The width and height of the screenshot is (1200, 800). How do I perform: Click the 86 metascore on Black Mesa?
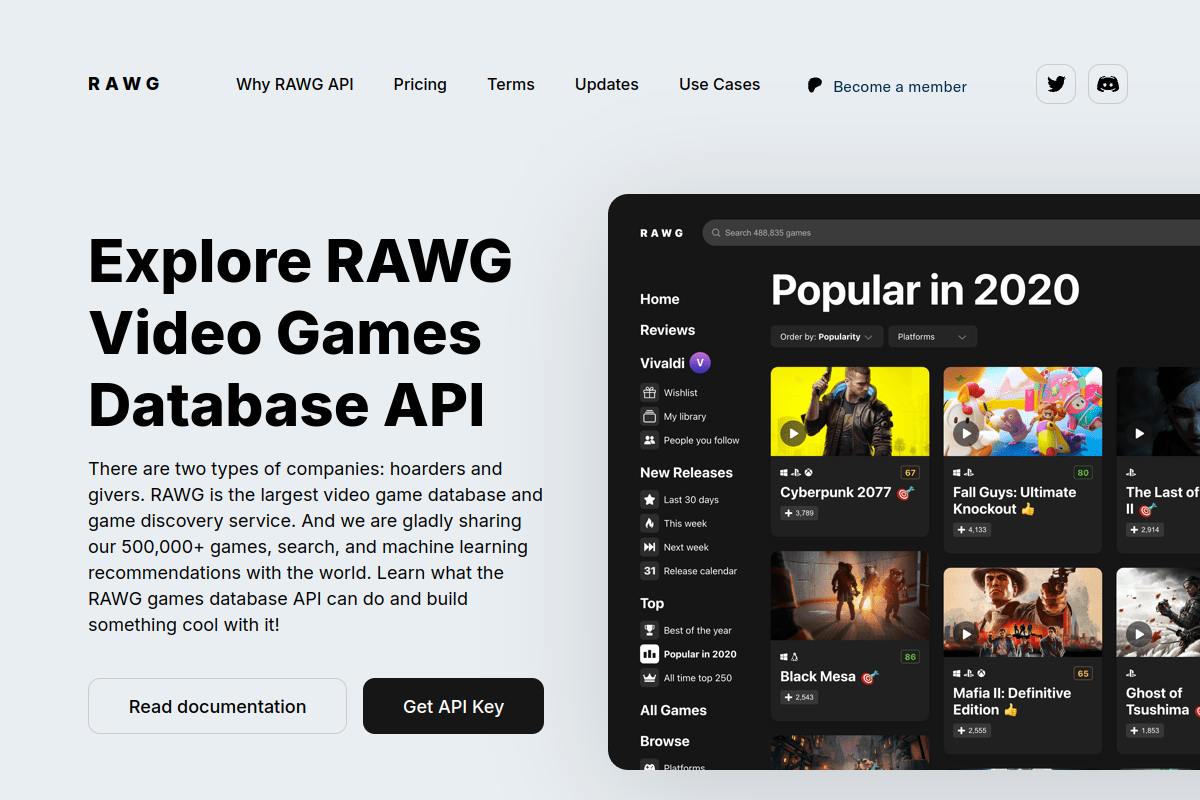(x=910, y=657)
